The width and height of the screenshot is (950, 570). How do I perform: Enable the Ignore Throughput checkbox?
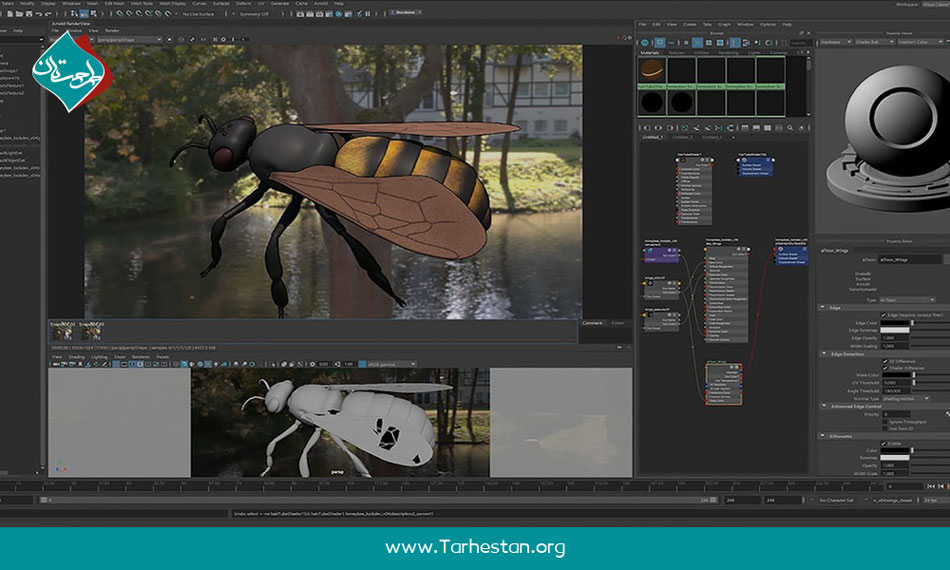click(885, 422)
